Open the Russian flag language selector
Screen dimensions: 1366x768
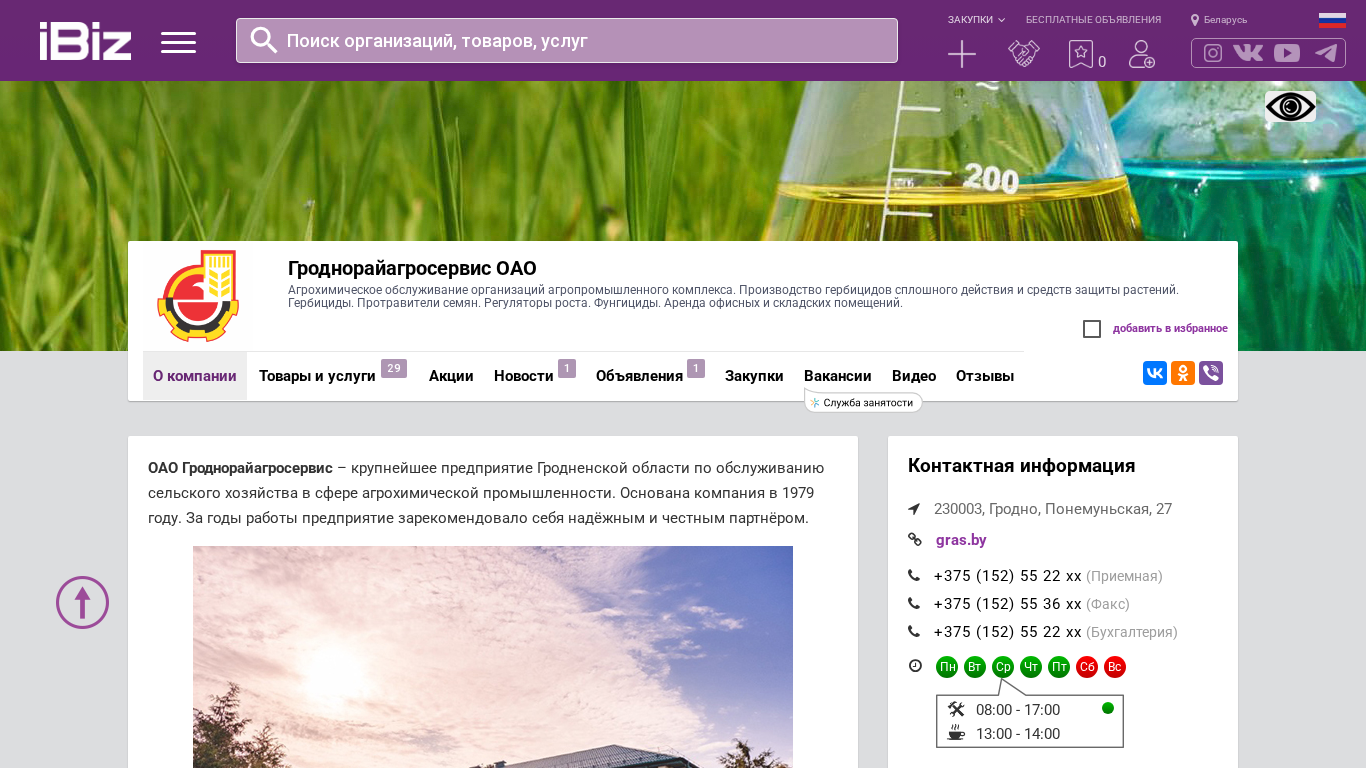pyautogui.click(x=1332, y=20)
